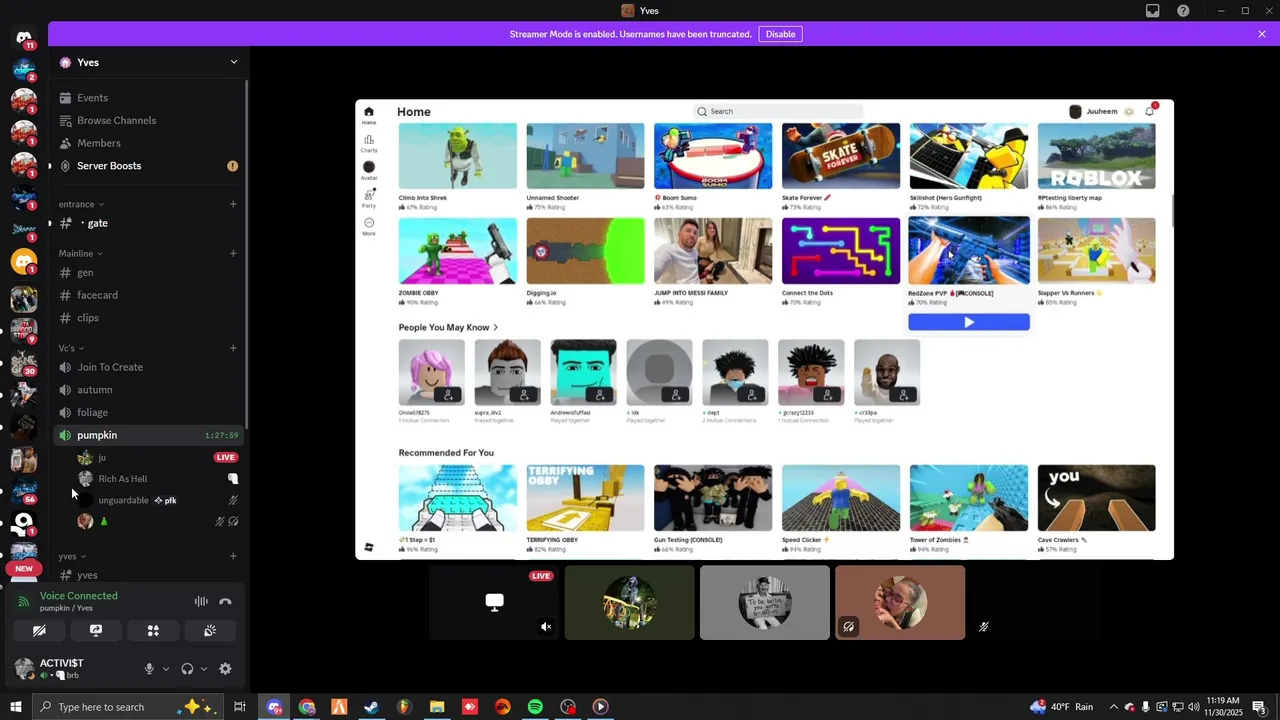
Task: Create channel in Vc's category
Action: pos(233,348)
